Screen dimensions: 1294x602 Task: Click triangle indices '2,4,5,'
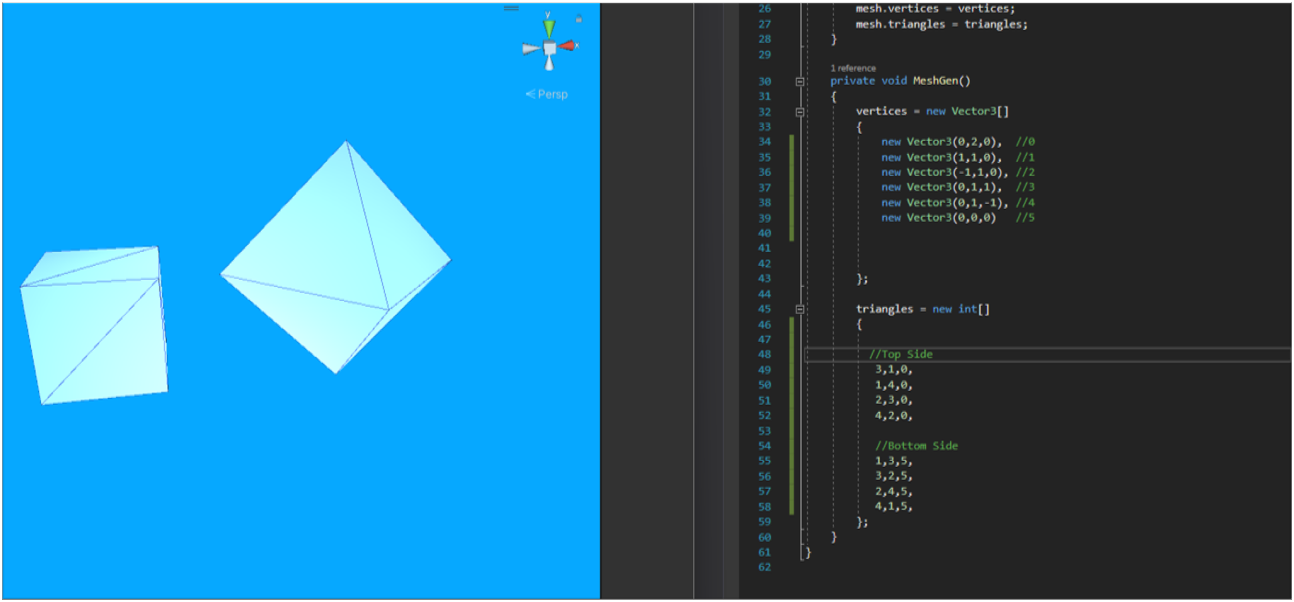[x=894, y=491]
